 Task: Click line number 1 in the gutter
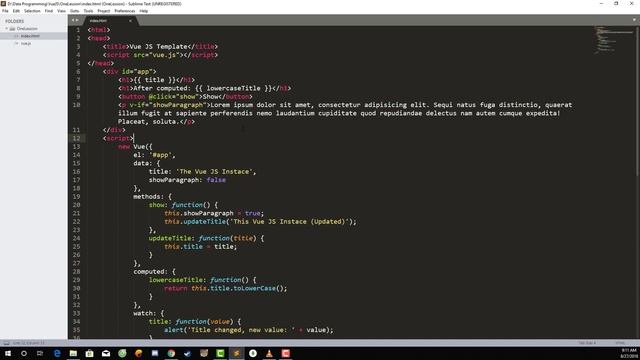click(x=78, y=30)
